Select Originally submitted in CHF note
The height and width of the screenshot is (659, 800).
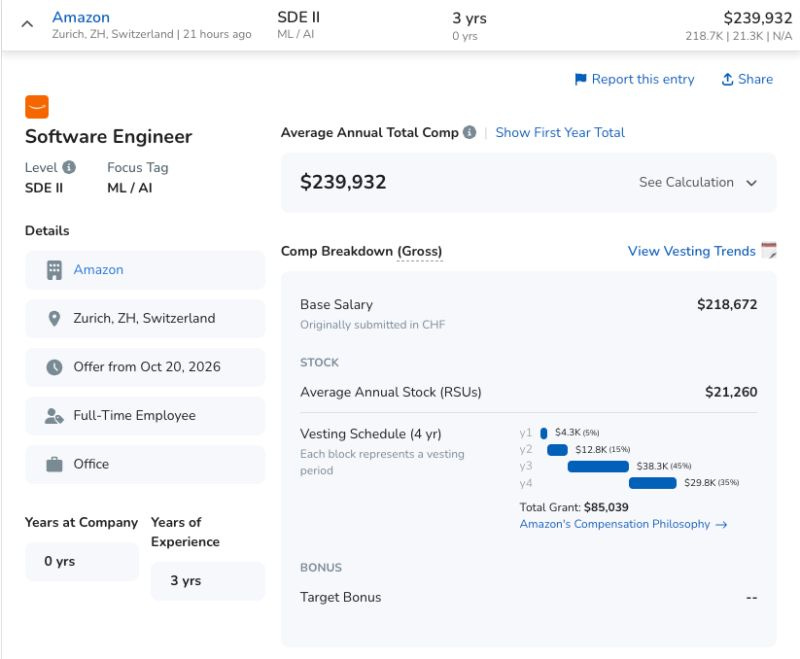point(372,325)
